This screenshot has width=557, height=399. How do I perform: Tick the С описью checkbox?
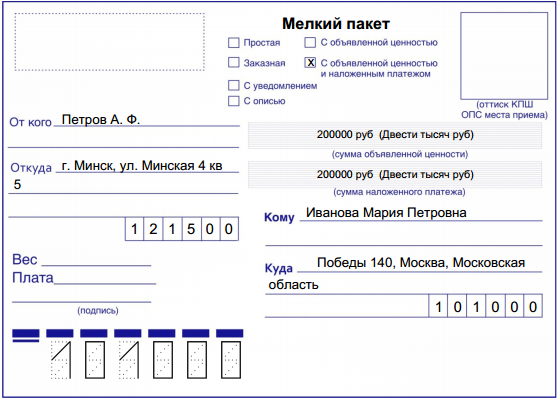233,101
